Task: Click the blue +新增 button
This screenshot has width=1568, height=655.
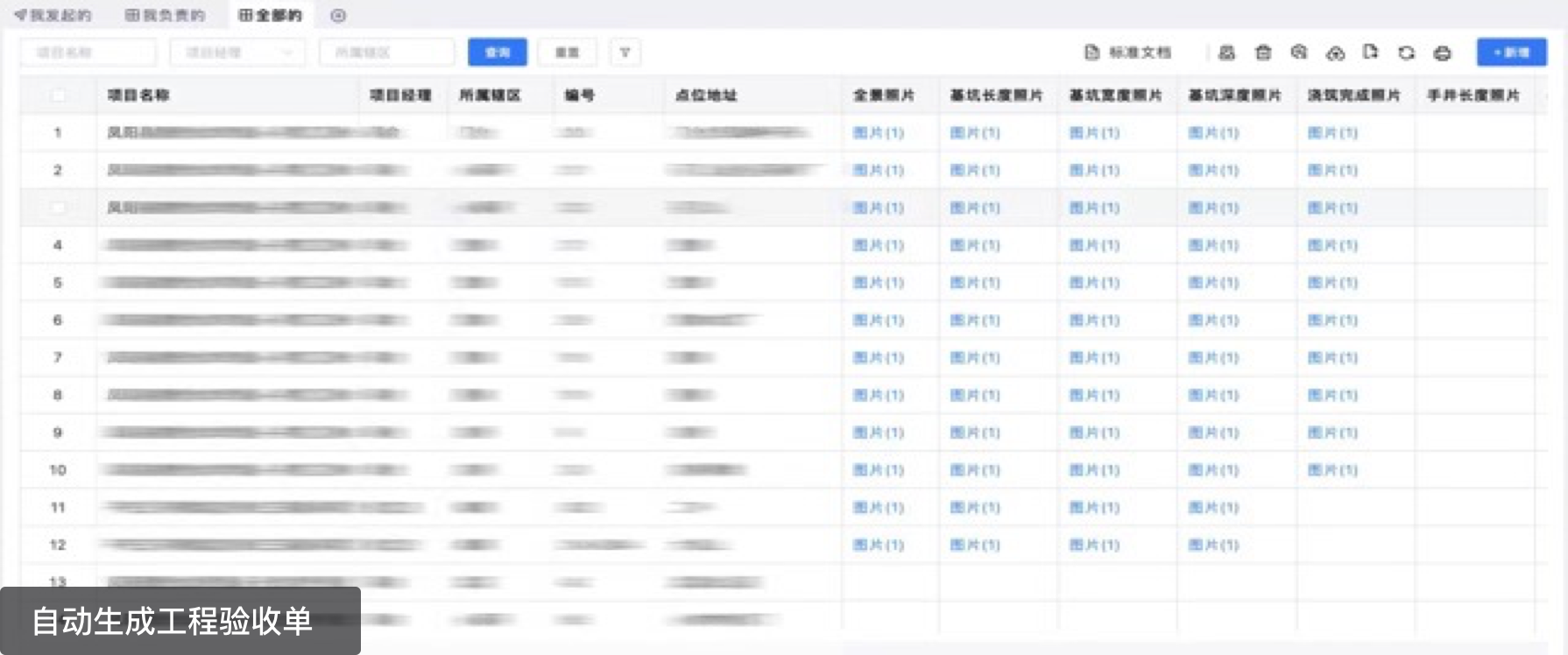Action: point(1511,53)
